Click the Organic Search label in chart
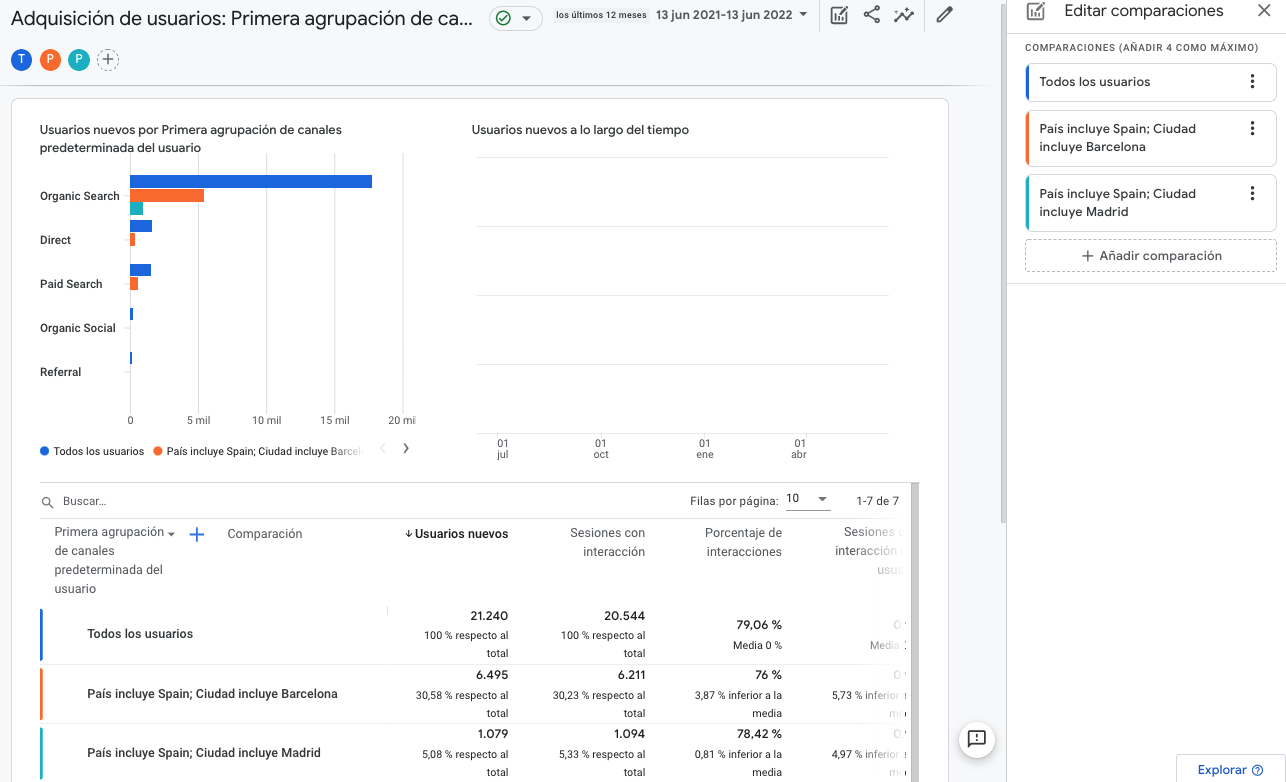Screen dimensions: 1286x782 (80, 196)
